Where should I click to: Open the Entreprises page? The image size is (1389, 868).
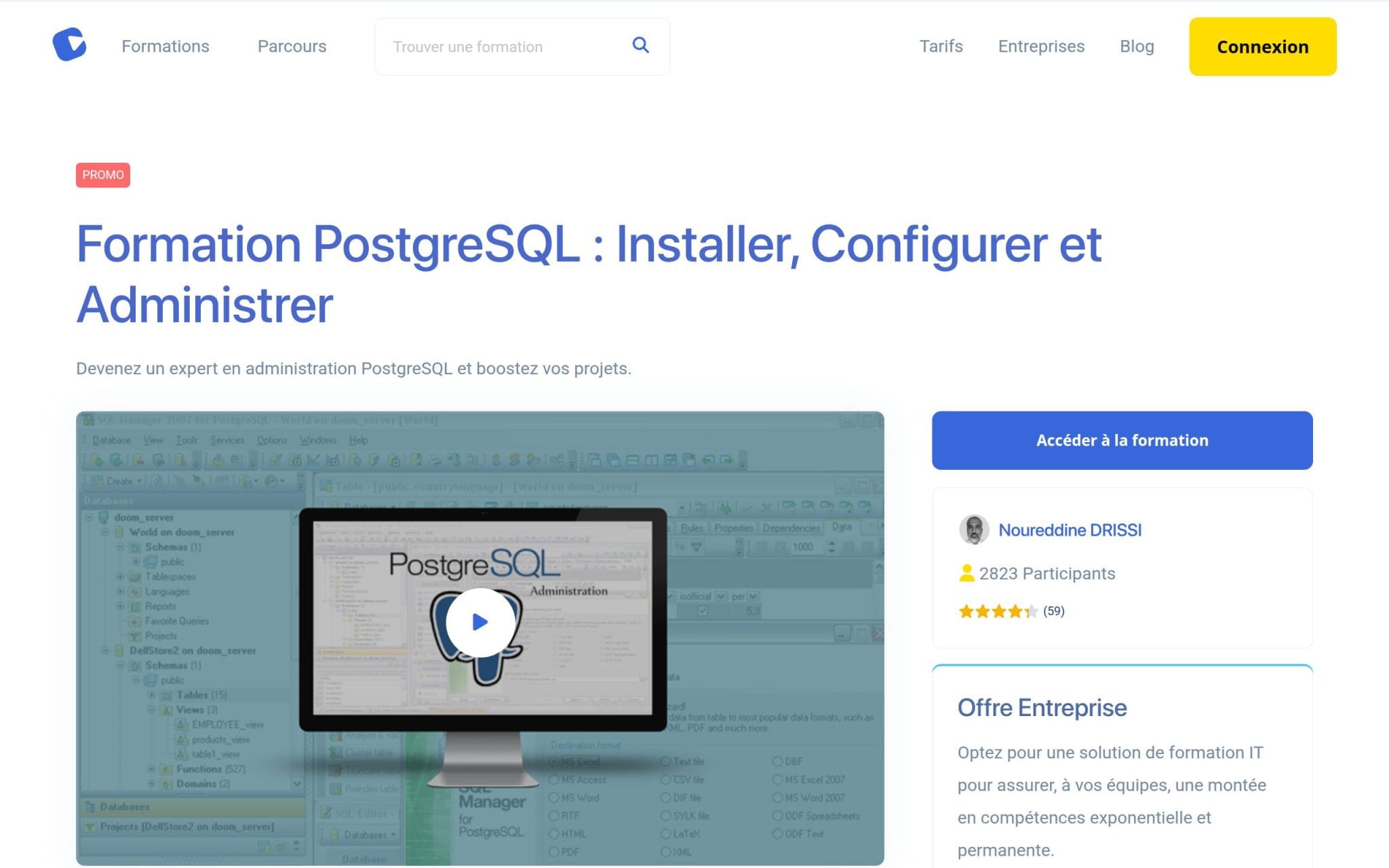click(1041, 46)
